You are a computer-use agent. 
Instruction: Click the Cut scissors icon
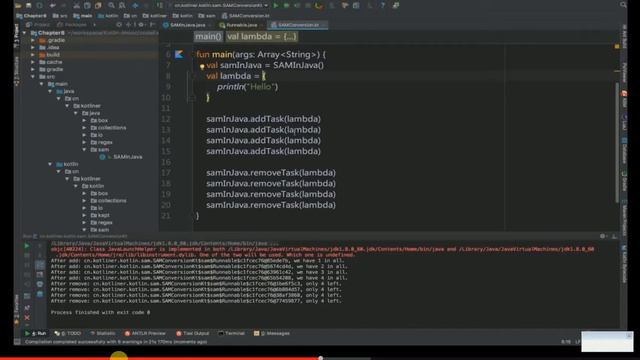tap(76, 5)
